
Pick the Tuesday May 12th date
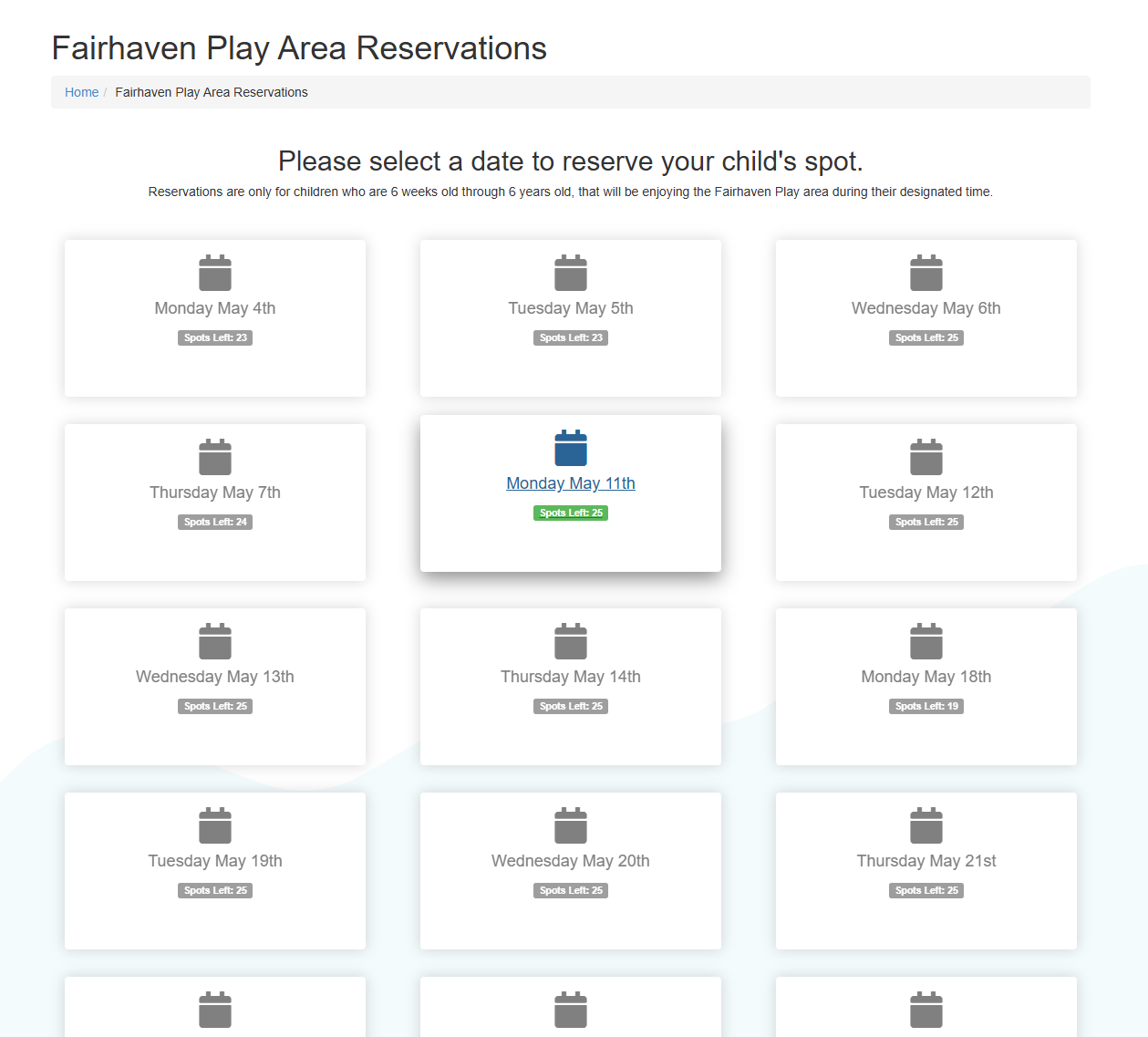[x=926, y=493]
